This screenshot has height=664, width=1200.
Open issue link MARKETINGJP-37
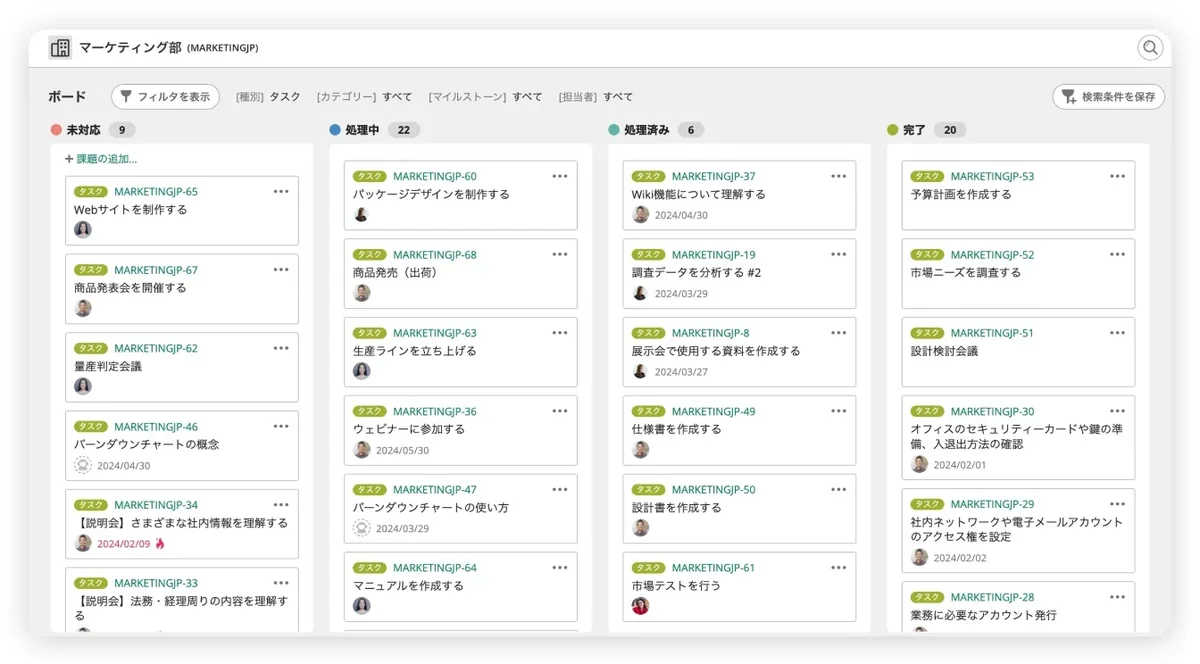click(x=714, y=176)
